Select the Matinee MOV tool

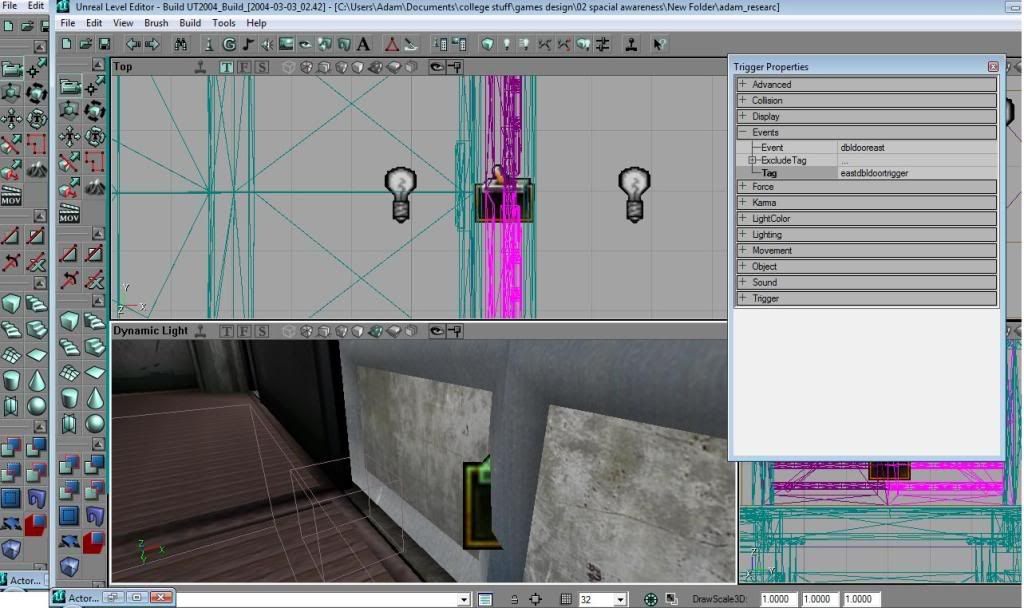70,214
